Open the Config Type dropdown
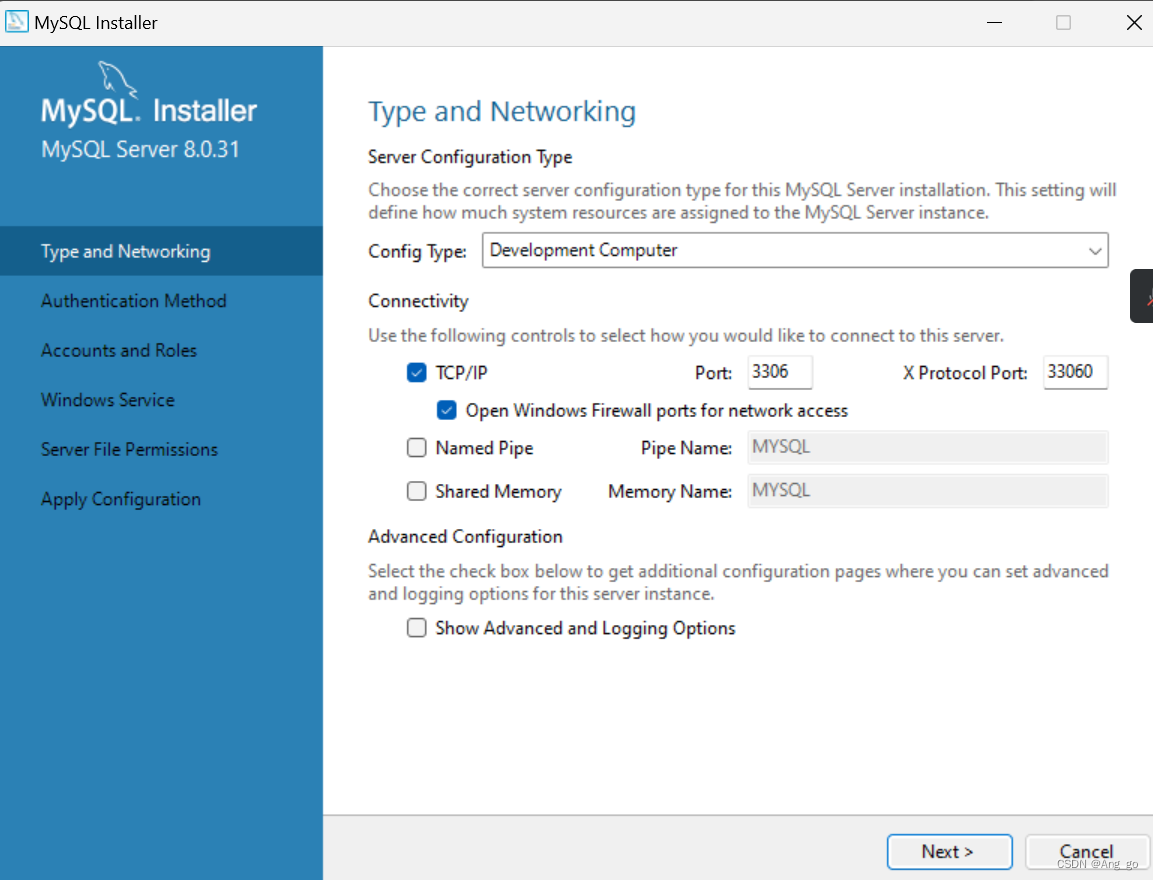 (795, 251)
